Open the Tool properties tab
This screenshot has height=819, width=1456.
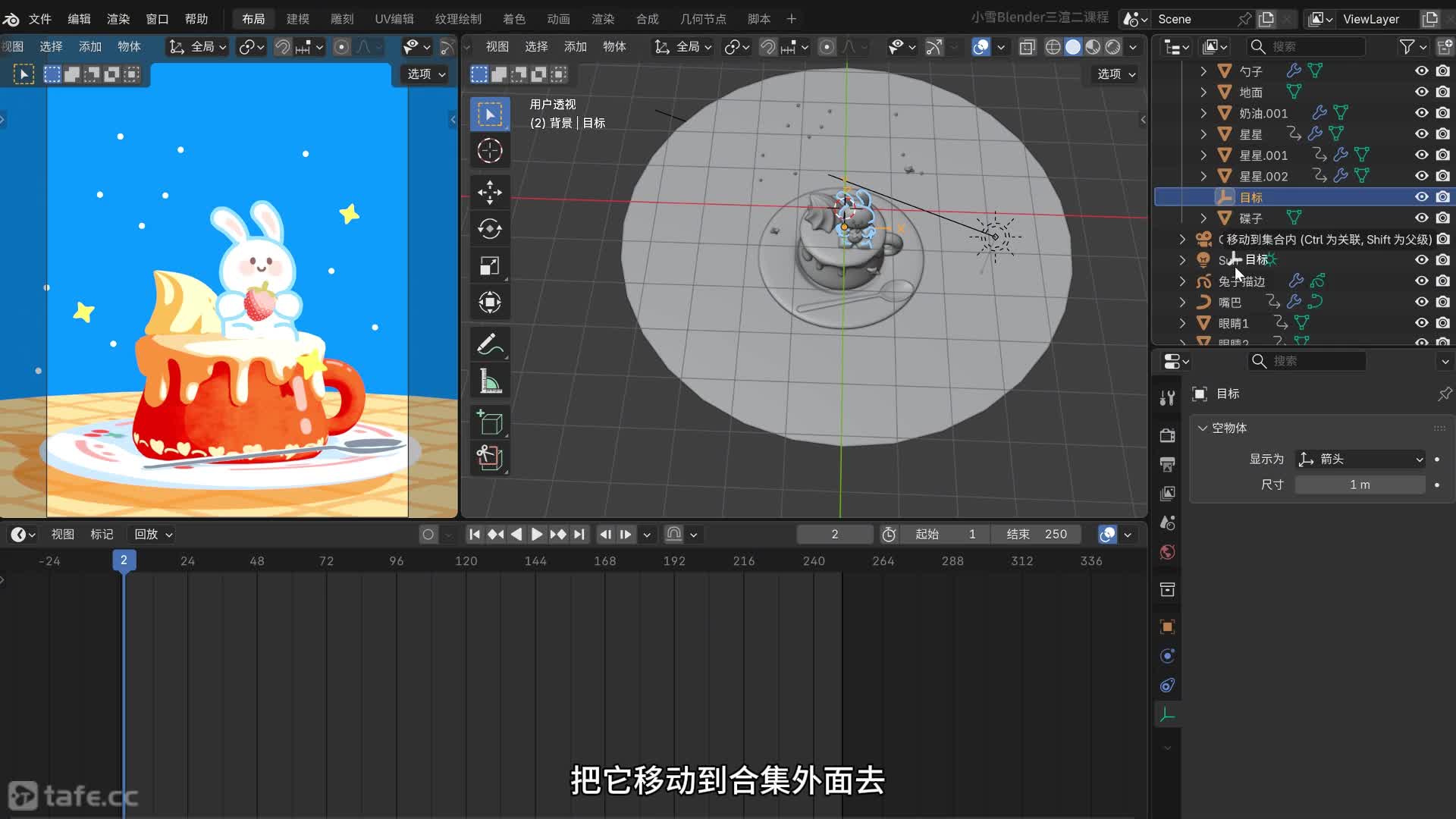pyautogui.click(x=1168, y=398)
